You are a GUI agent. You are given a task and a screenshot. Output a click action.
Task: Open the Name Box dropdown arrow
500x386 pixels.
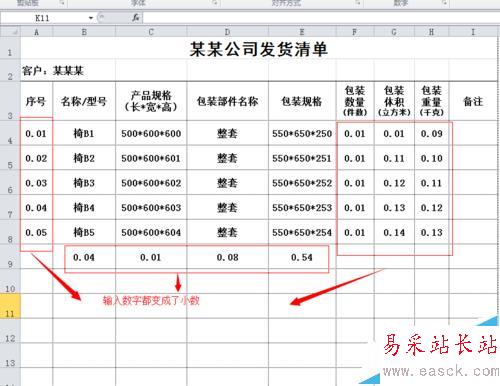(x=91, y=18)
